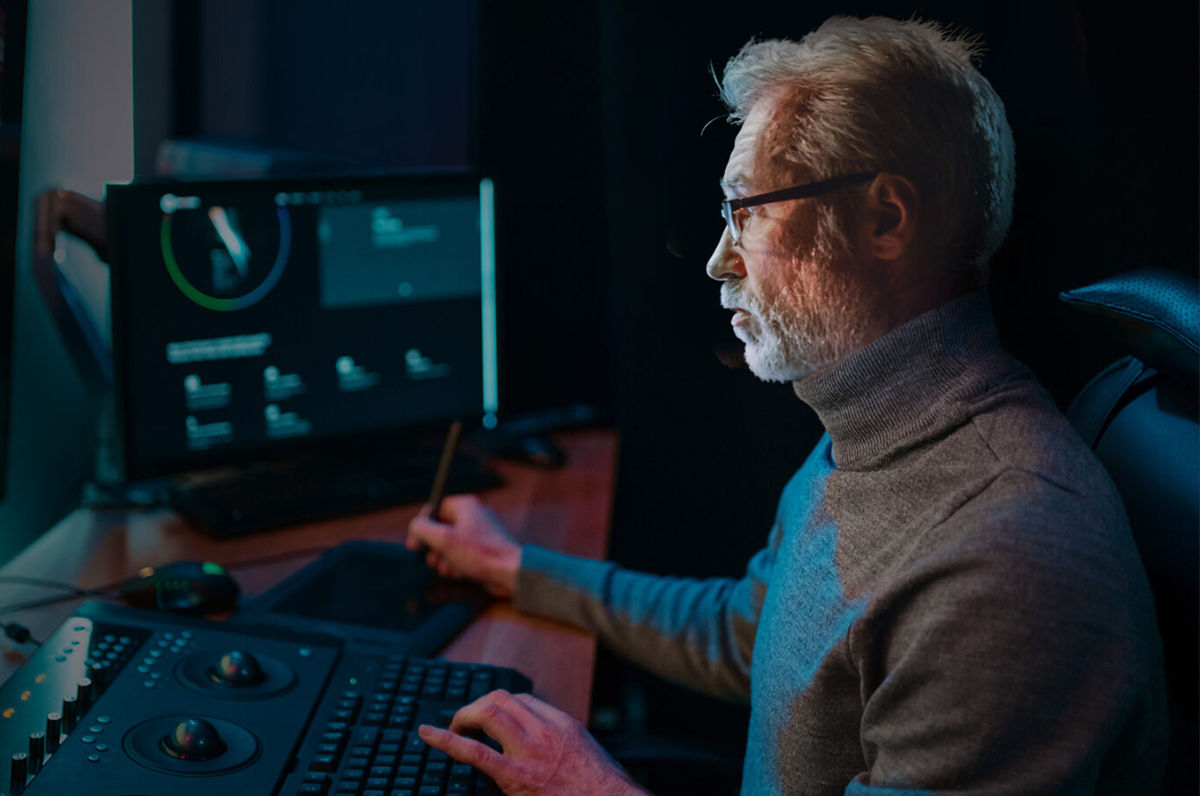
Task: Click the round badge icon above the circular gauge
Action: (167, 204)
